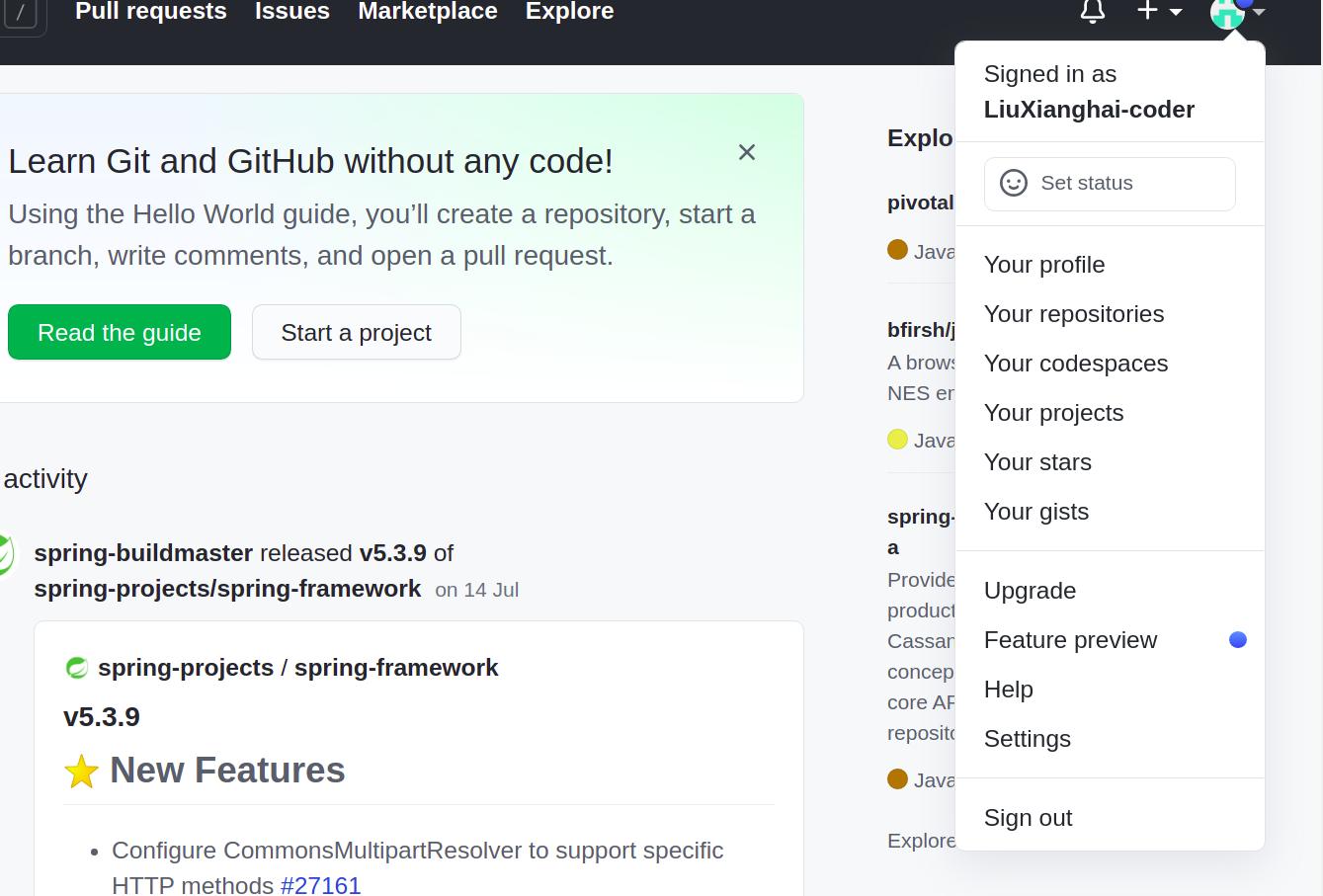Open the Pull requests nav item

tap(151, 11)
